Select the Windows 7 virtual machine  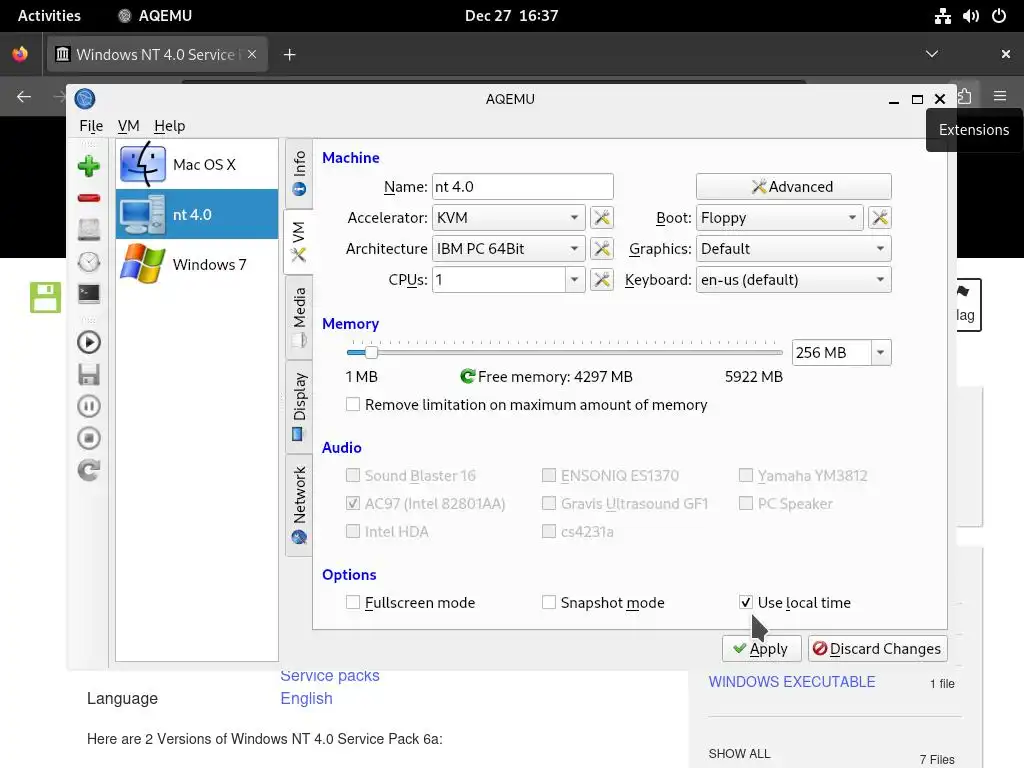pos(197,264)
